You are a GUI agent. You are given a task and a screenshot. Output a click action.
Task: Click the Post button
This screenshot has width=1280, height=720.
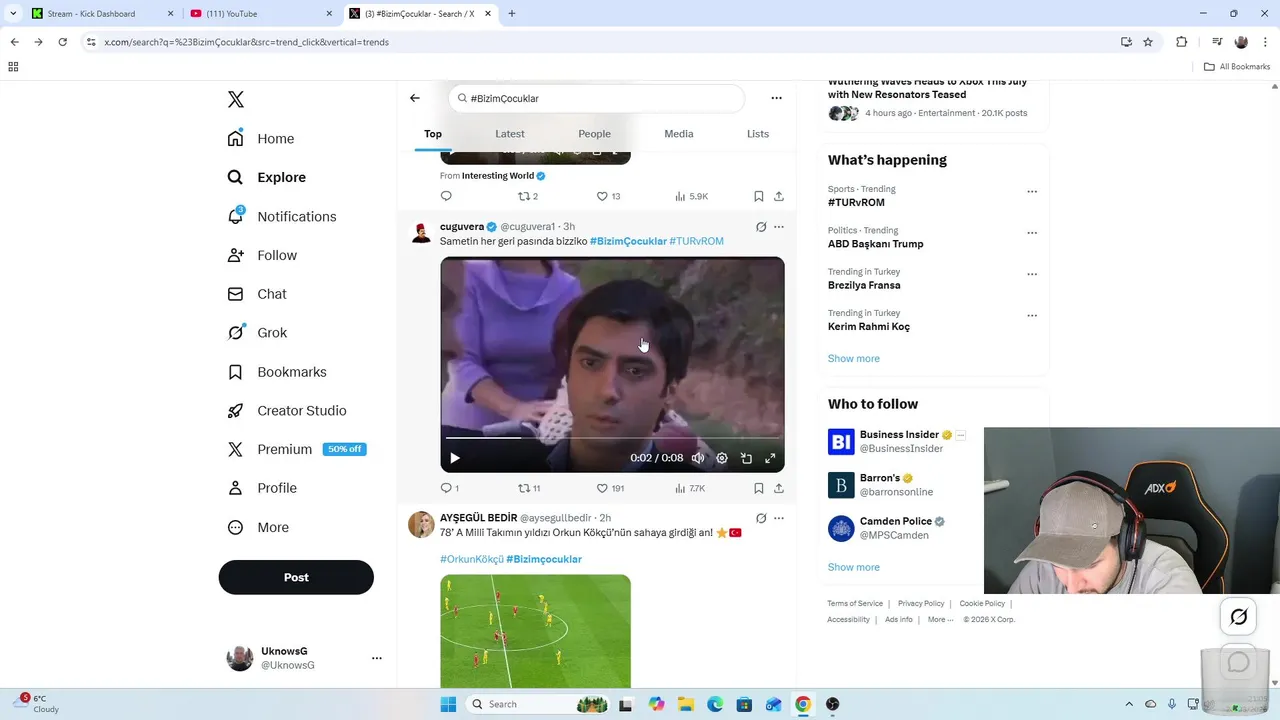click(x=296, y=577)
